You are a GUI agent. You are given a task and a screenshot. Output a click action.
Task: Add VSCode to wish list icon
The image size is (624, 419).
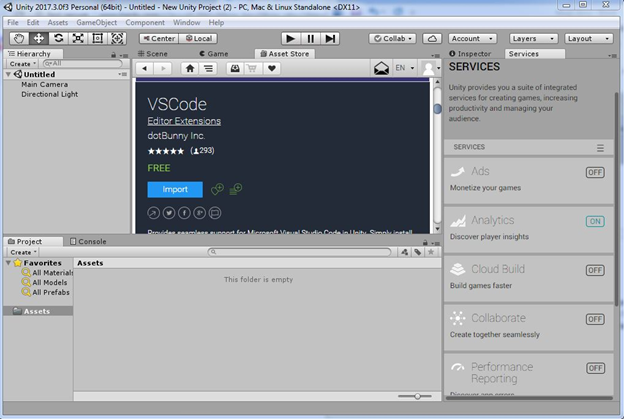pos(217,189)
